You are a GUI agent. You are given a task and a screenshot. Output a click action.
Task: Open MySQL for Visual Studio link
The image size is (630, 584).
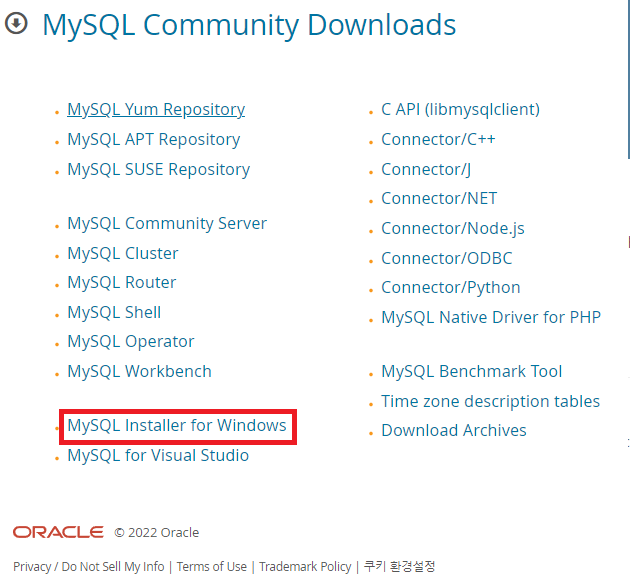(x=158, y=455)
